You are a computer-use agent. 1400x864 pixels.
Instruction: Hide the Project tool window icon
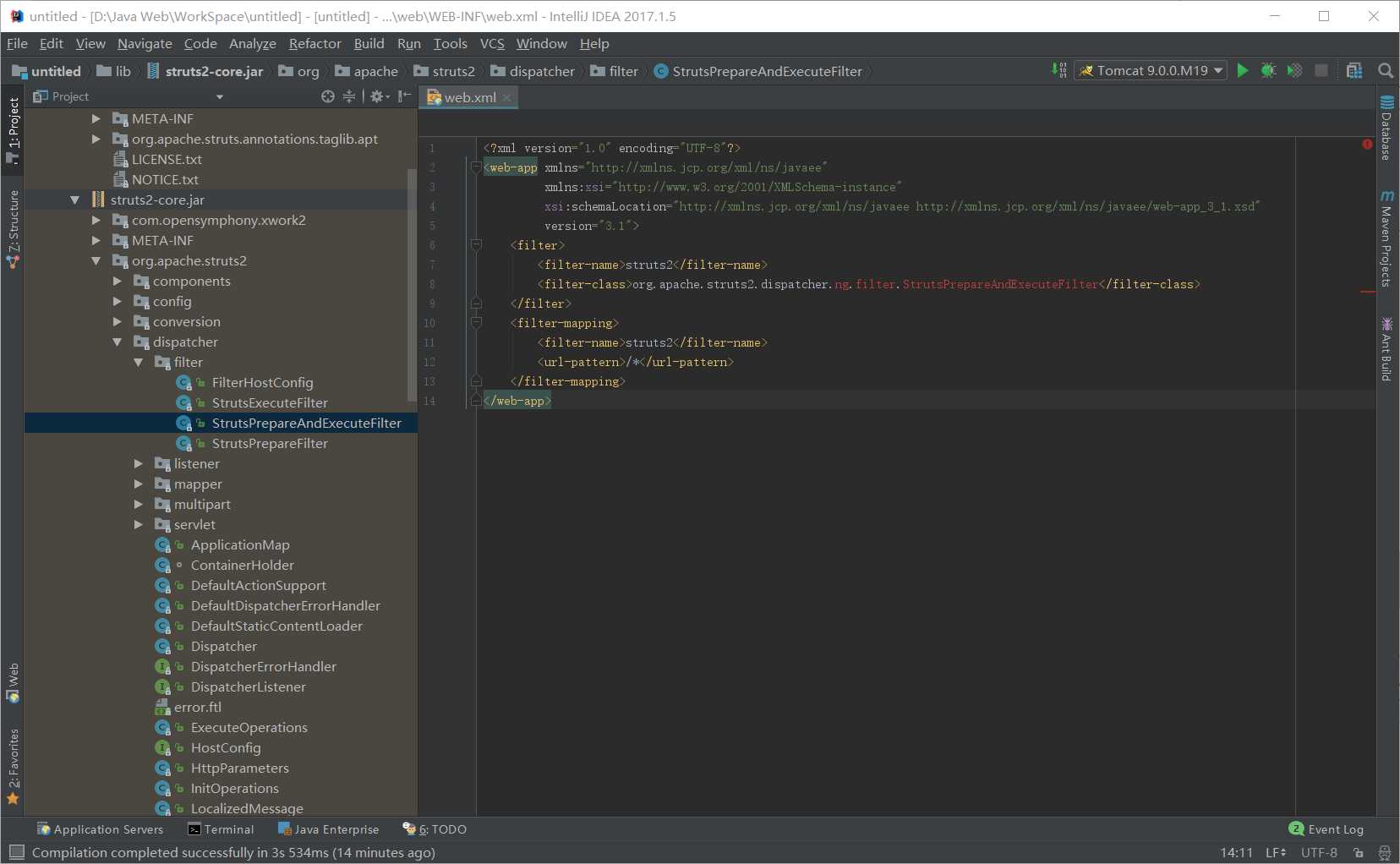tap(405, 96)
